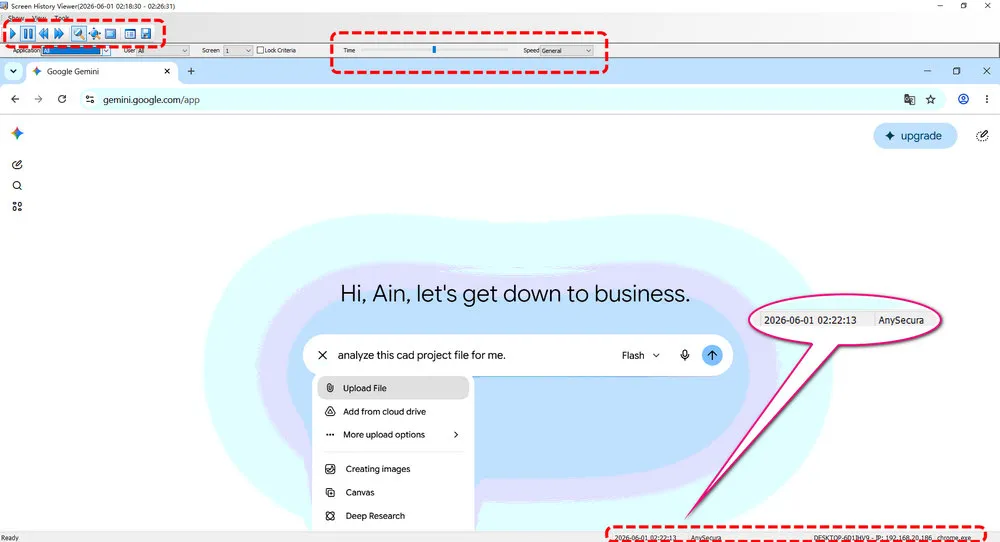The image size is (1000, 542).
Task: Click the save floppy disk icon
Action: click(146, 34)
